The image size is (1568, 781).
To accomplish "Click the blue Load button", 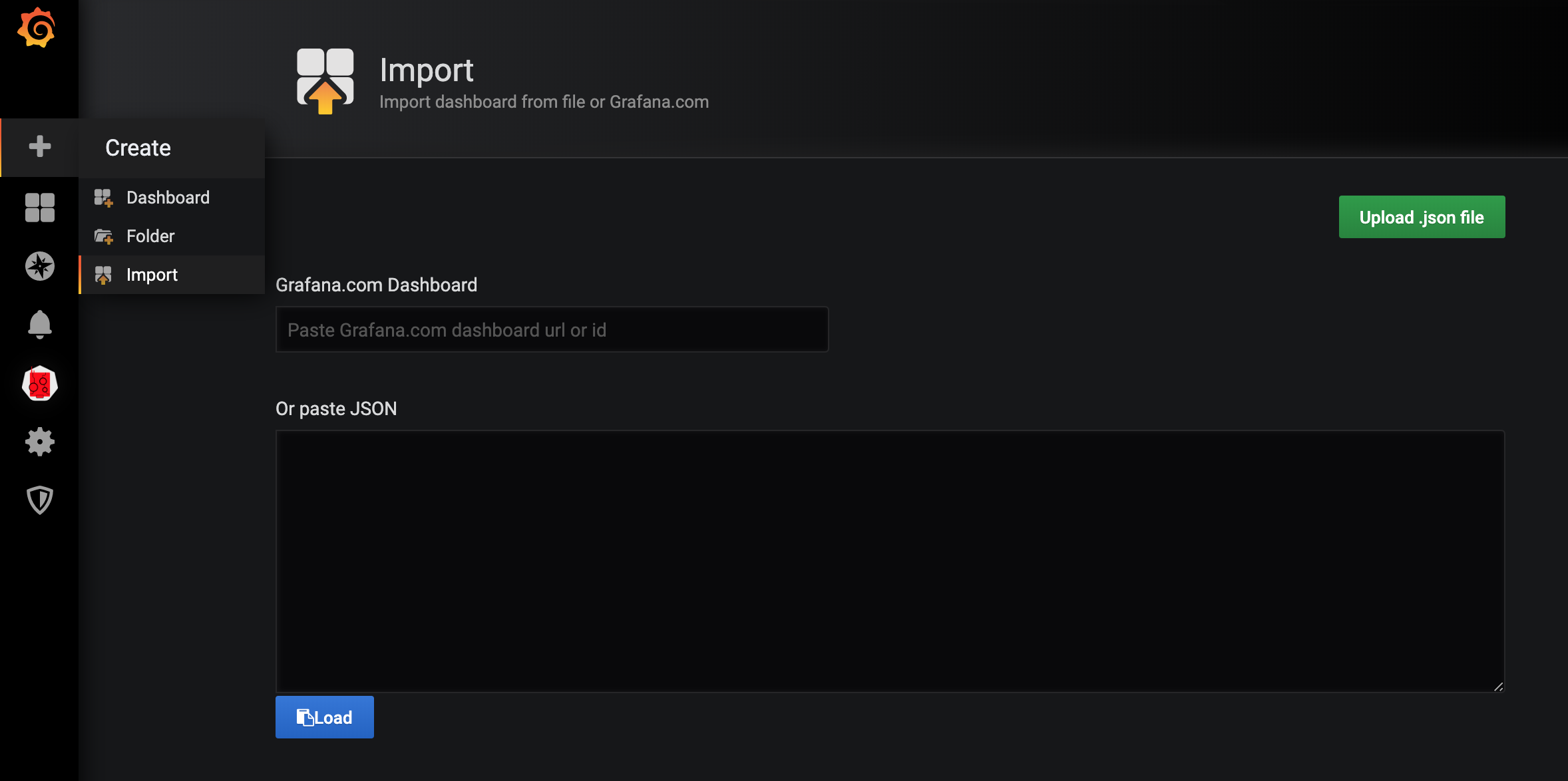I will 325,717.
